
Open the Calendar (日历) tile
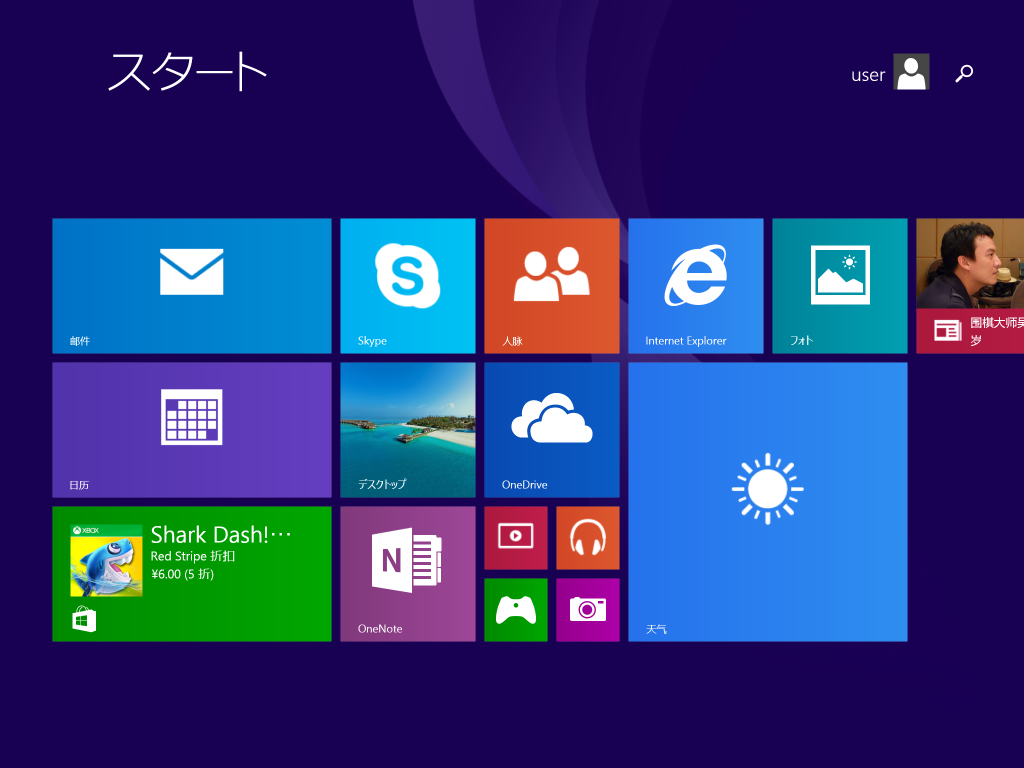tap(191, 430)
